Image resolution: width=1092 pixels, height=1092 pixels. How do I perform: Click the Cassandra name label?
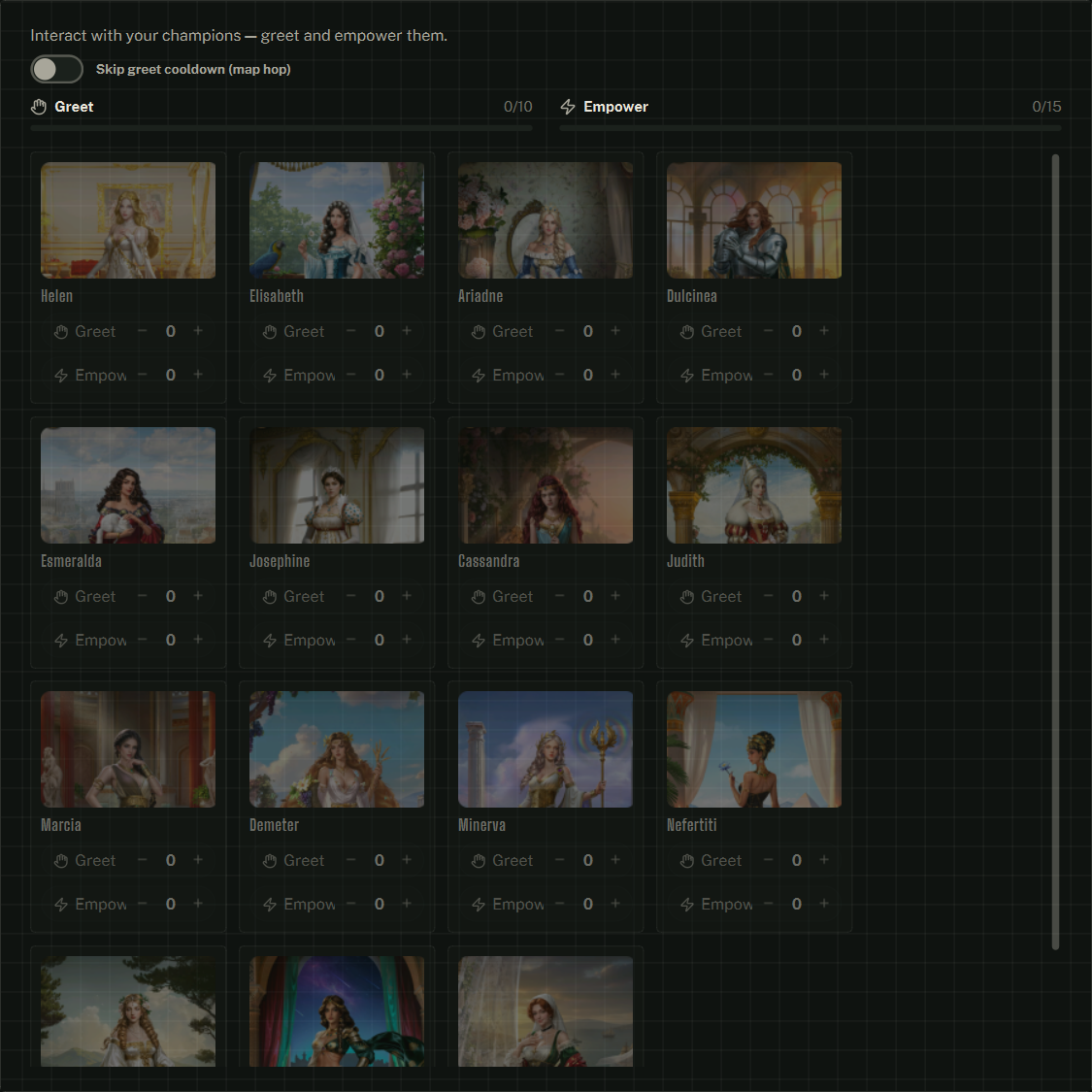[x=489, y=561]
